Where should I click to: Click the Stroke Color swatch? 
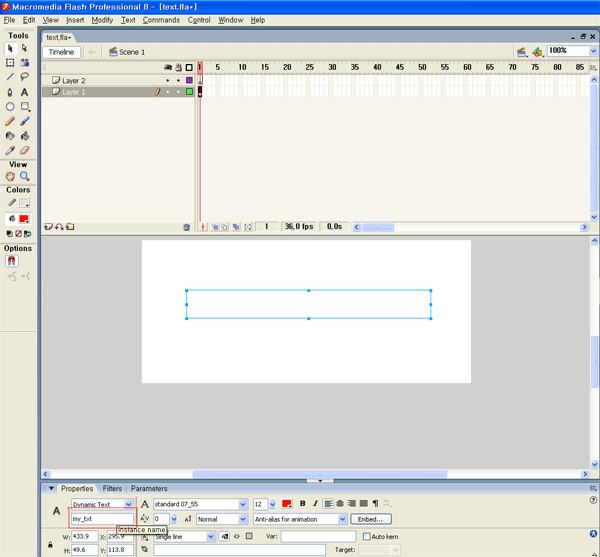coord(24,203)
